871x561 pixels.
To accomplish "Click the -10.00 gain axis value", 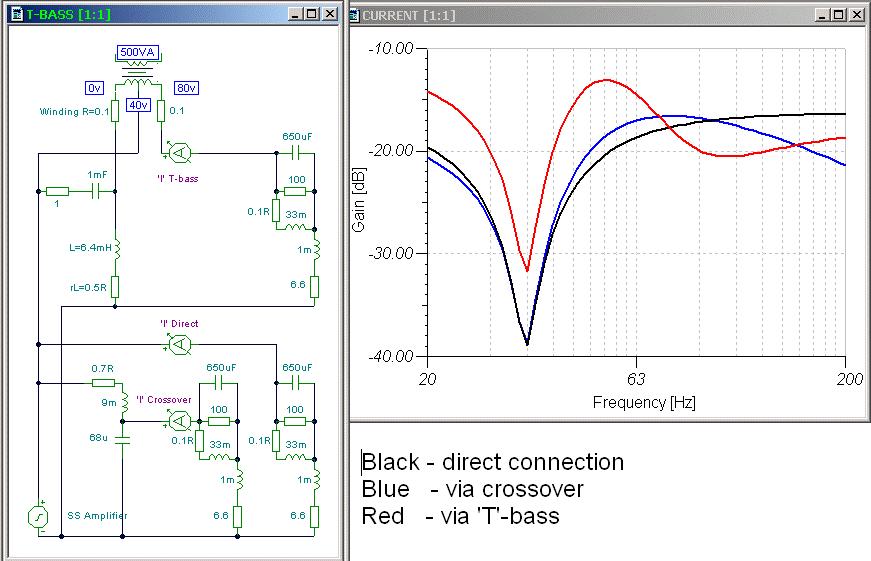I will pyautogui.click(x=392, y=49).
